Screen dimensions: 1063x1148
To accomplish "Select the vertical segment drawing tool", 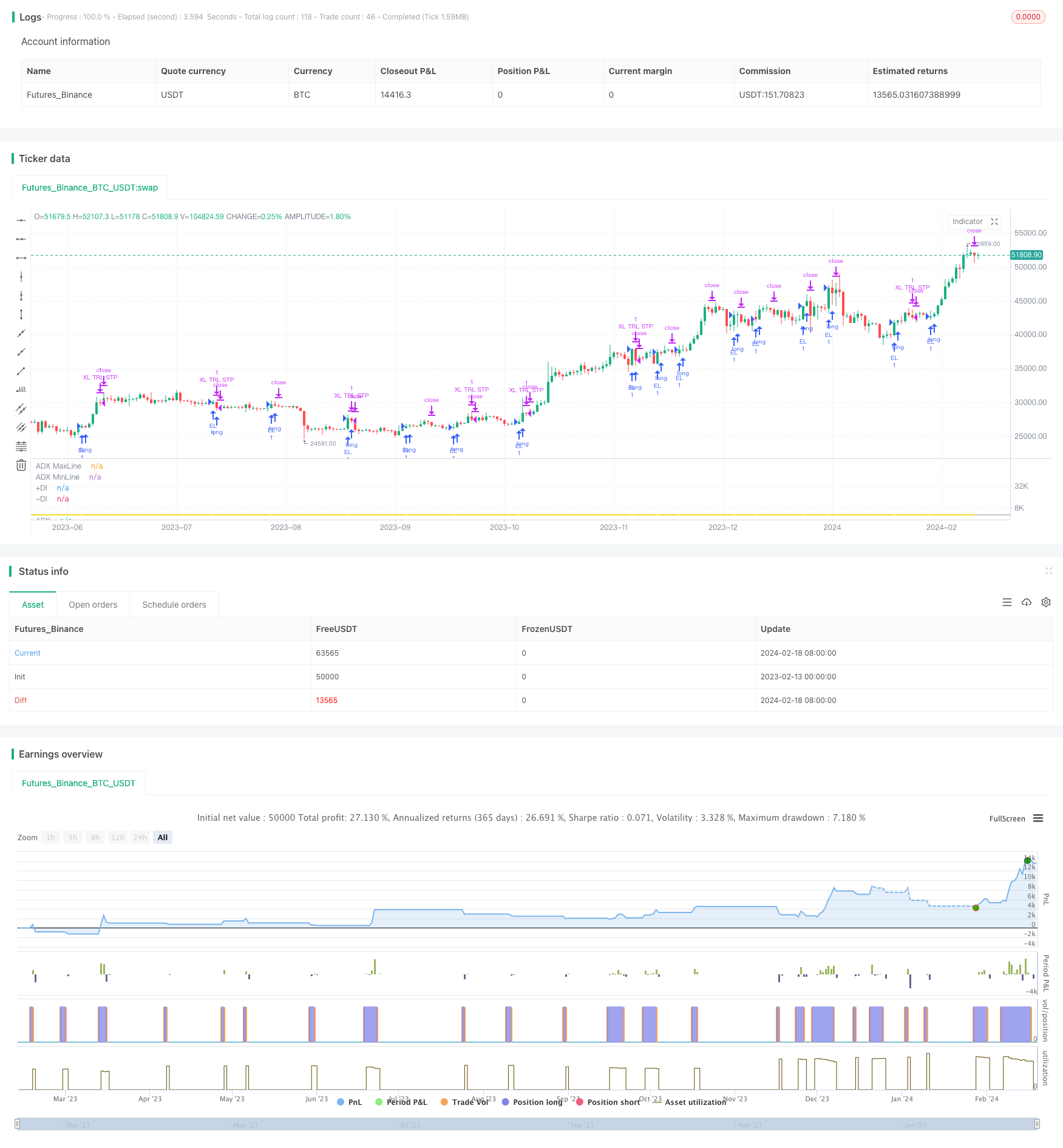I will pyautogui.click(x=21, y=314).
